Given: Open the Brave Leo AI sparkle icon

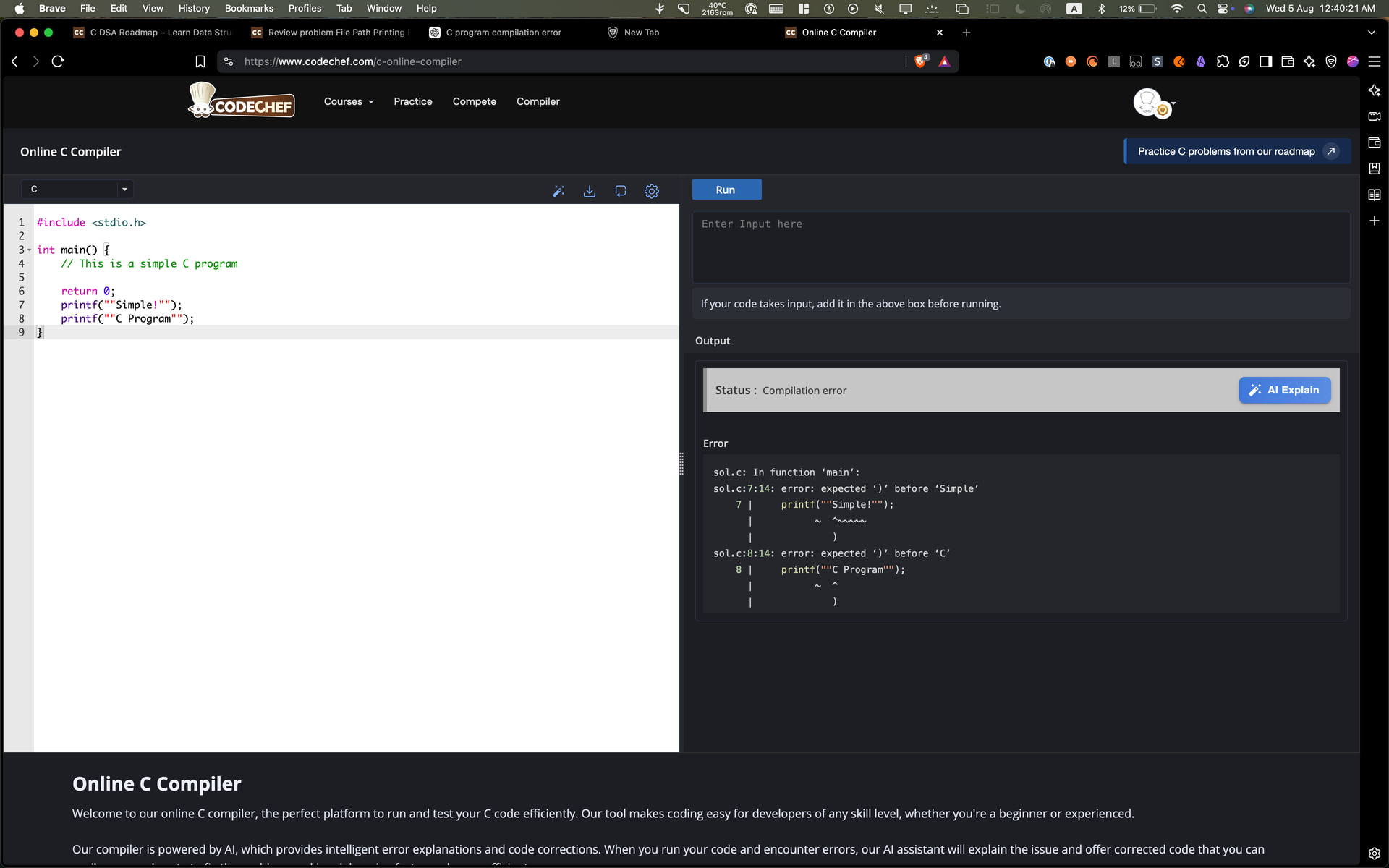Looking at the screenshot, I should coord(1309,61).
